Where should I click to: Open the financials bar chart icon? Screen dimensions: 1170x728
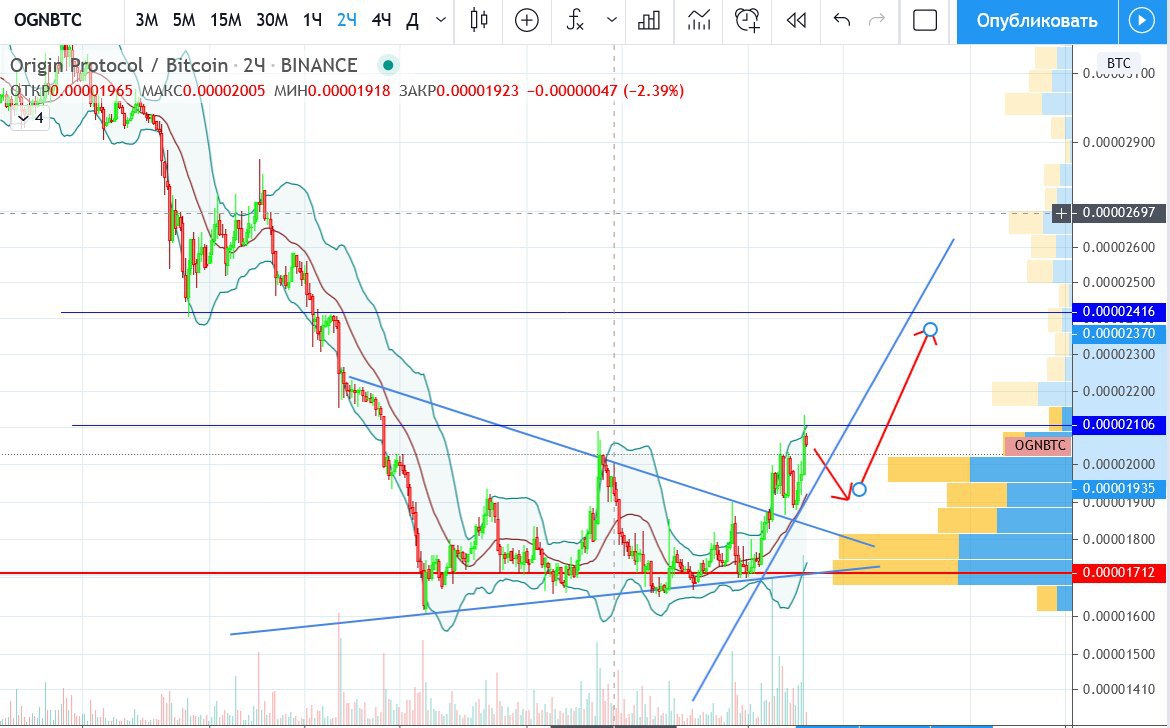pos(648,20)
